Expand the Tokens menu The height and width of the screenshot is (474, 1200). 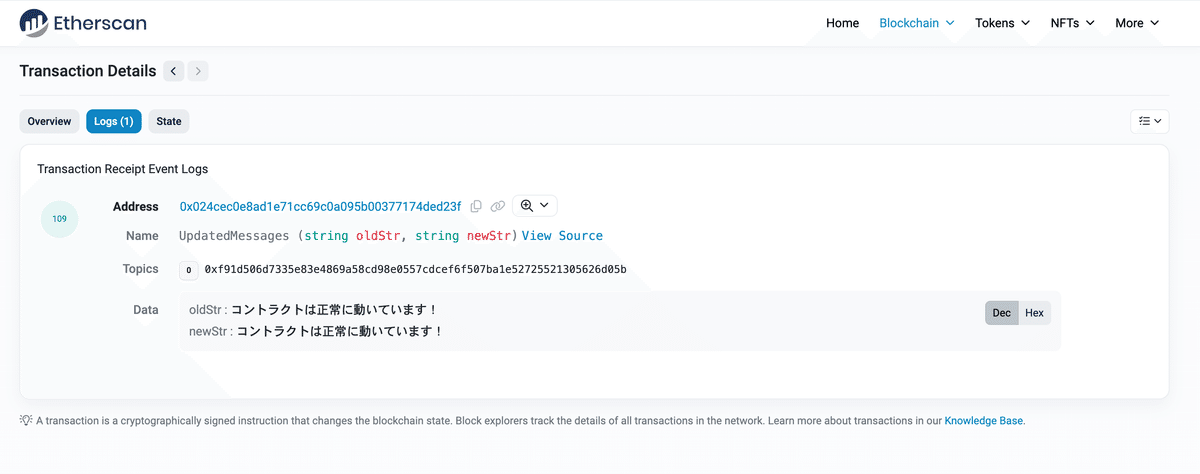point(1003,23)
